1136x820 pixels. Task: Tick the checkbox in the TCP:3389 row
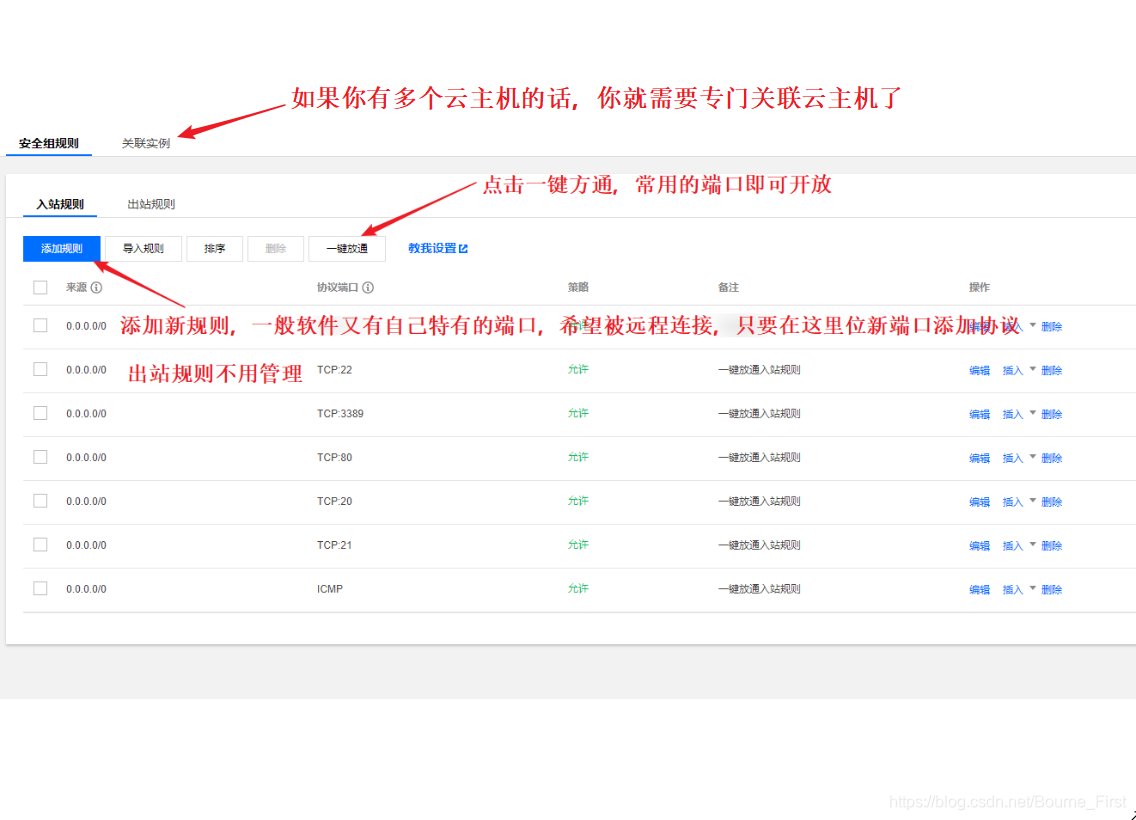click(41, 413)
